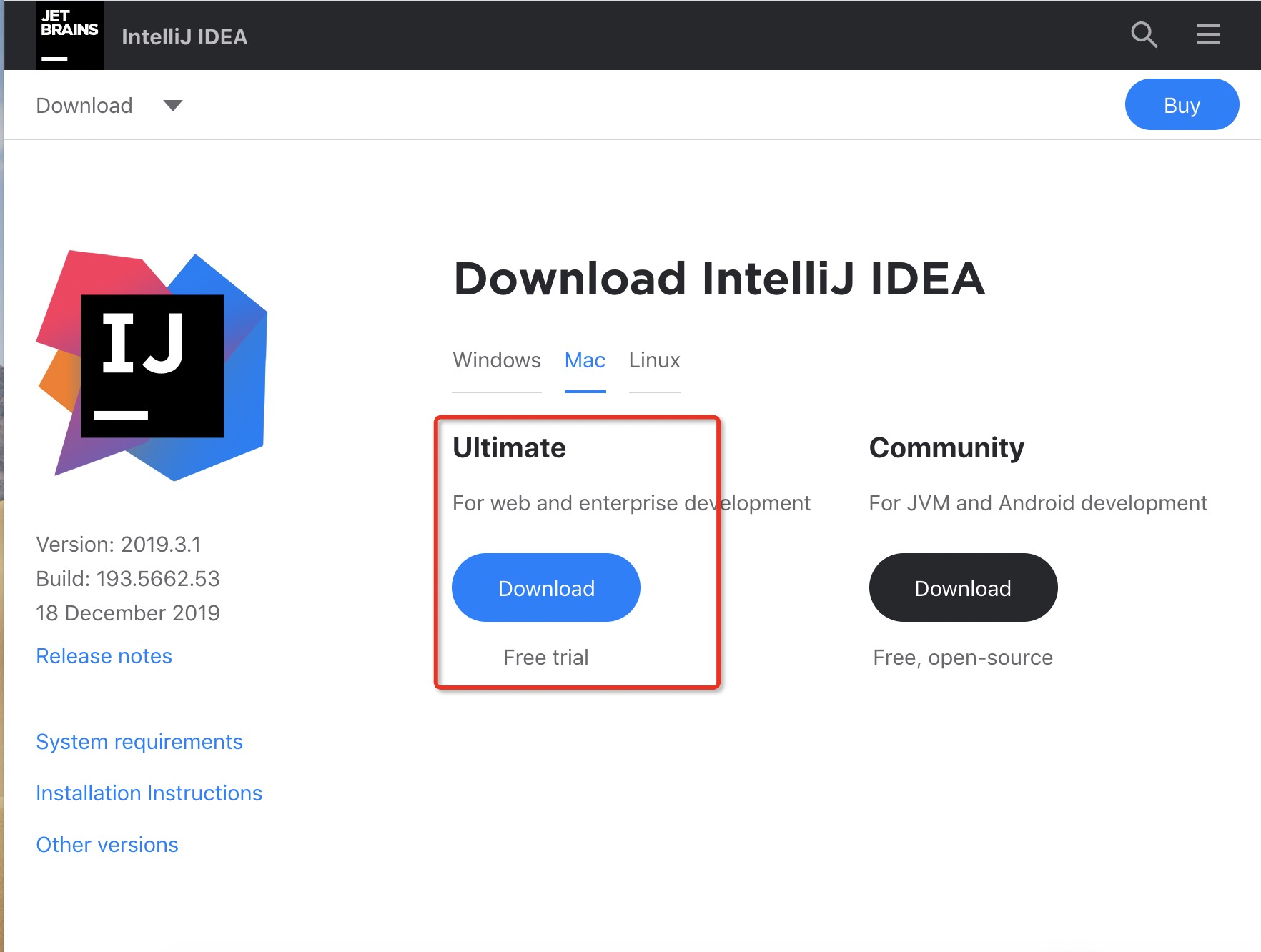Open the Release notes link

pos(104,656)
